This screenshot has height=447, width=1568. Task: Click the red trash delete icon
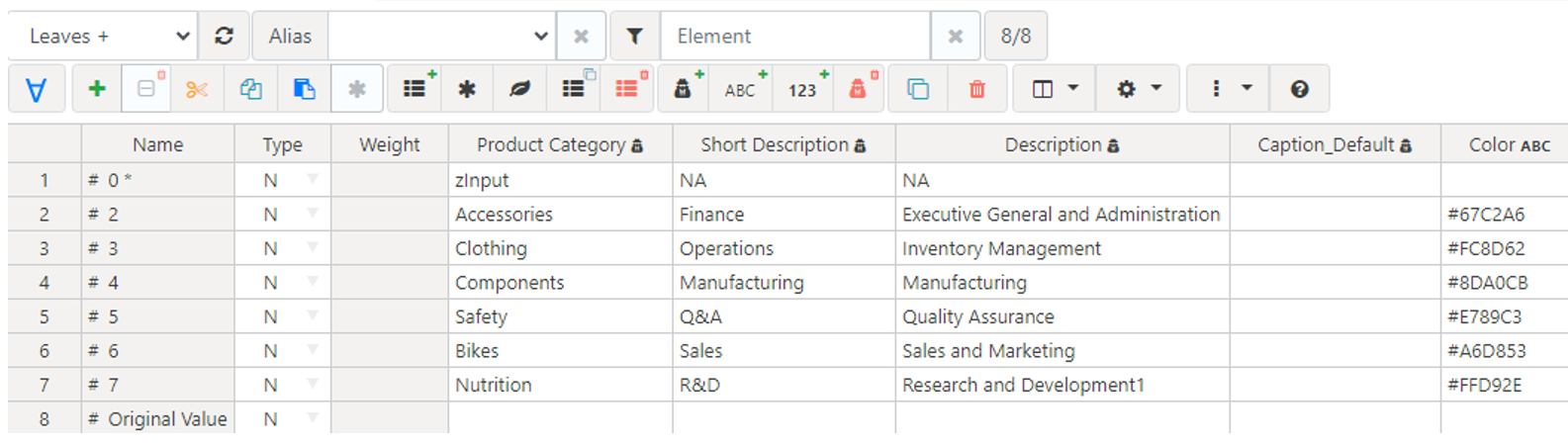tap(977, 89)
